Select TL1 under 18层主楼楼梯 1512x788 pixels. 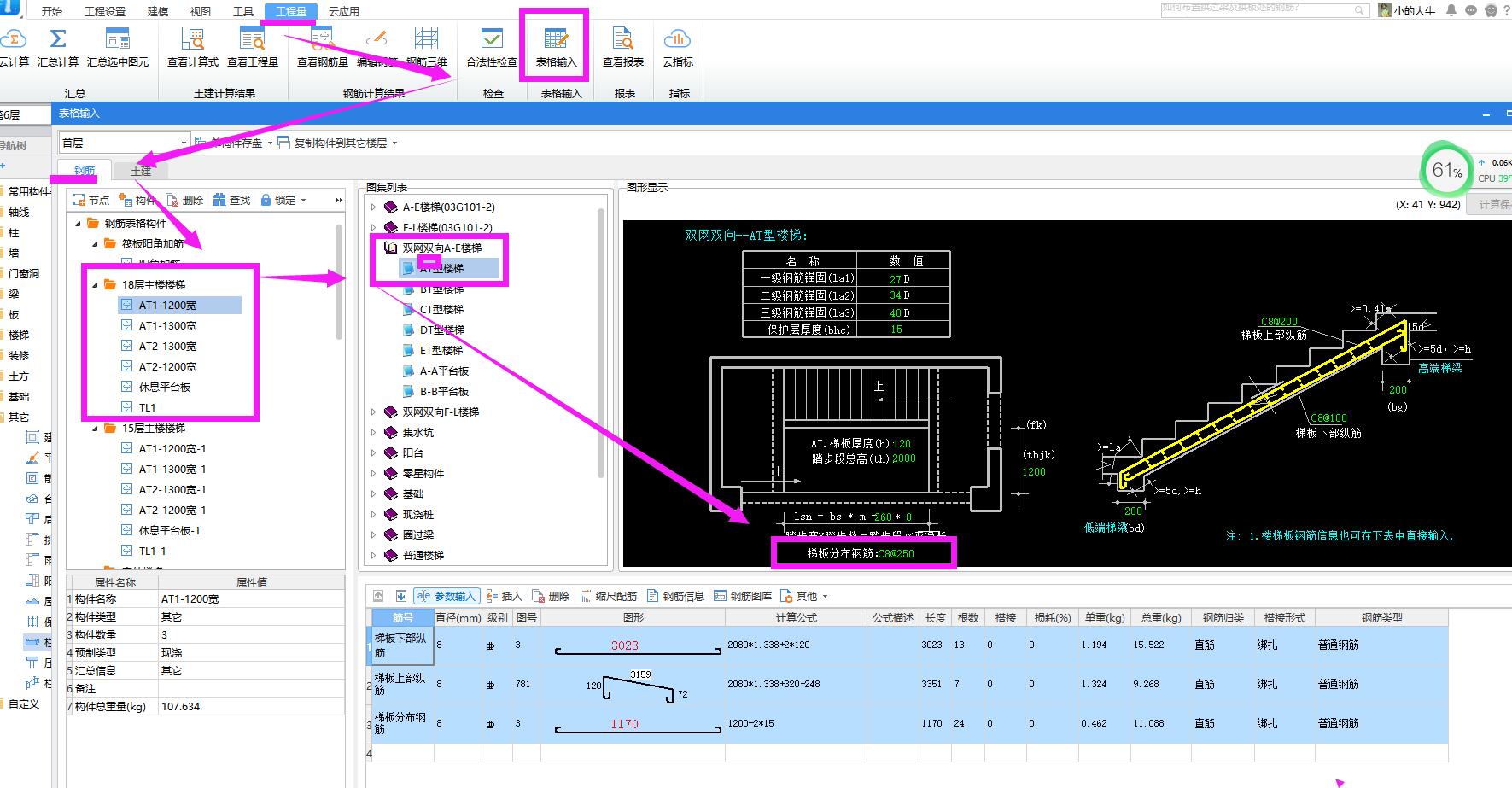(x=147, y=407)
